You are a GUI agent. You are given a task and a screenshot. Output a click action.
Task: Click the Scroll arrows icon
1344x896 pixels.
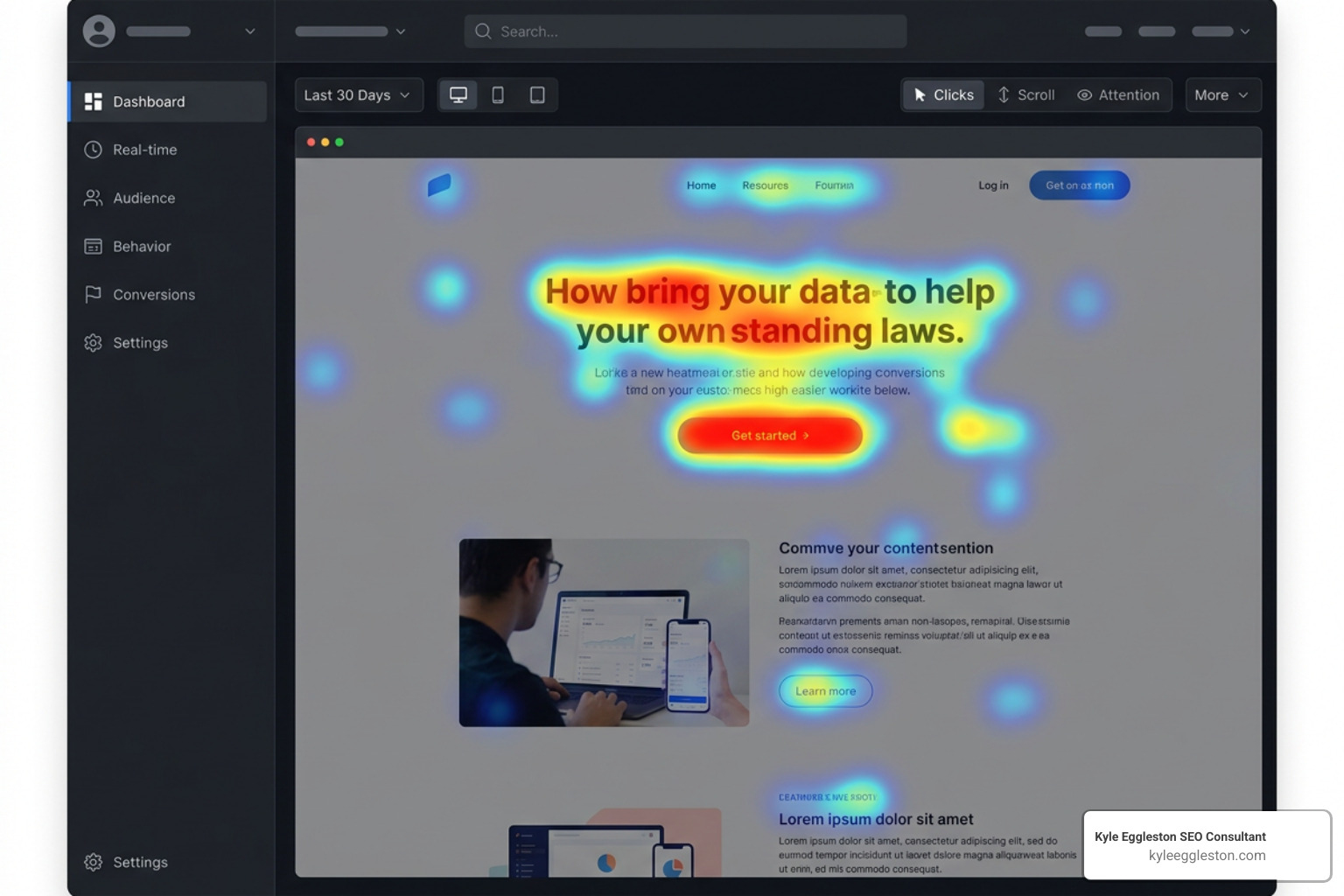(x=1004, y=95)
